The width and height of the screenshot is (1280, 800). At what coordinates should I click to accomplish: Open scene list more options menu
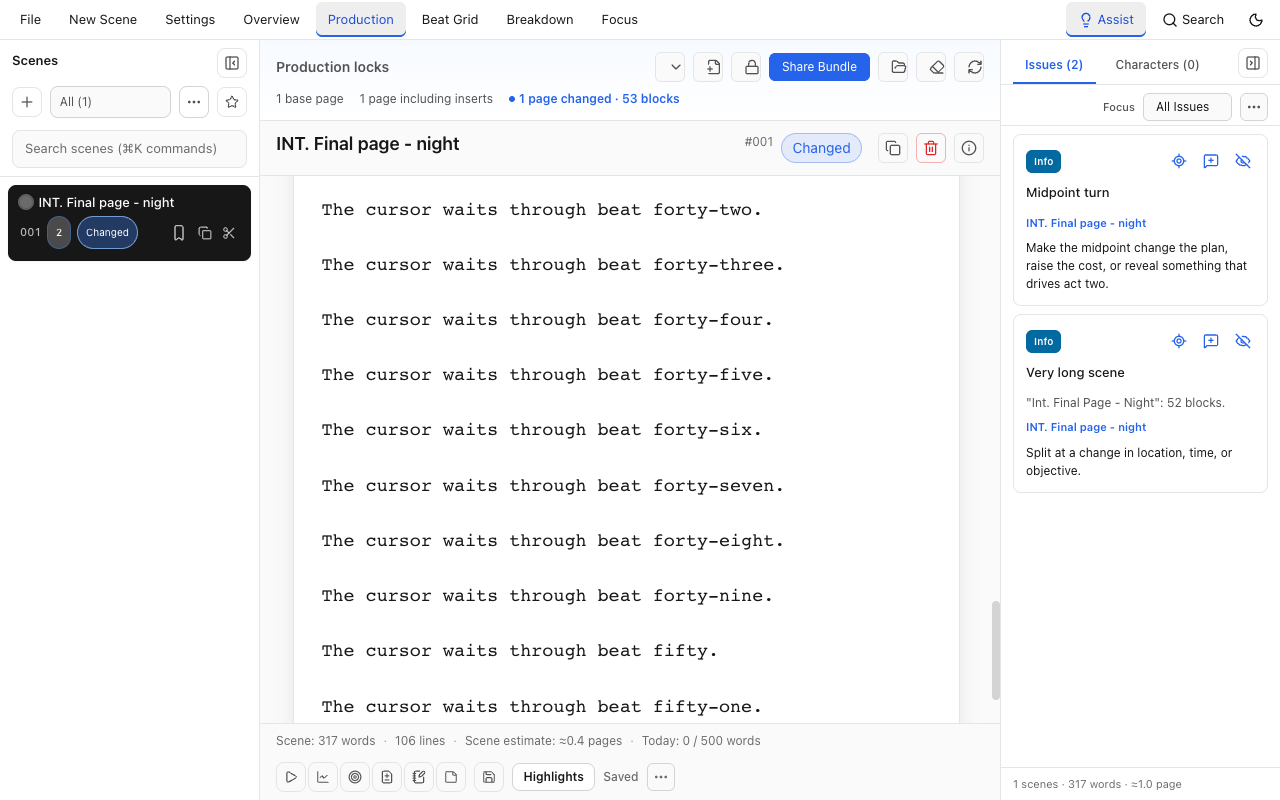(x=194, y=102)
